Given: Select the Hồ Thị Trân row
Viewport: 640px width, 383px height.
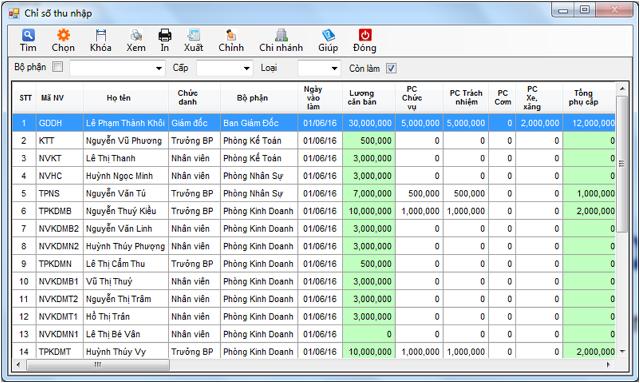Looking at the screenshot, I should (314, 316).
